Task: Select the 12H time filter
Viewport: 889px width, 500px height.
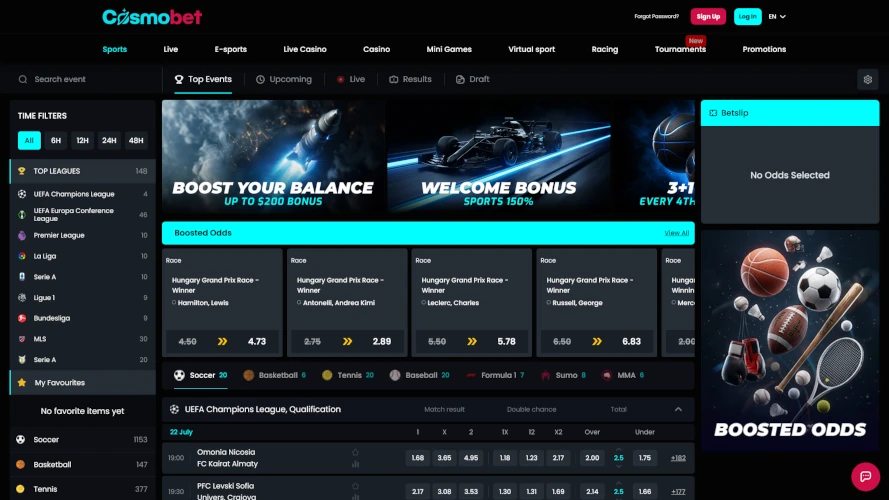Action: click(82, 140)
